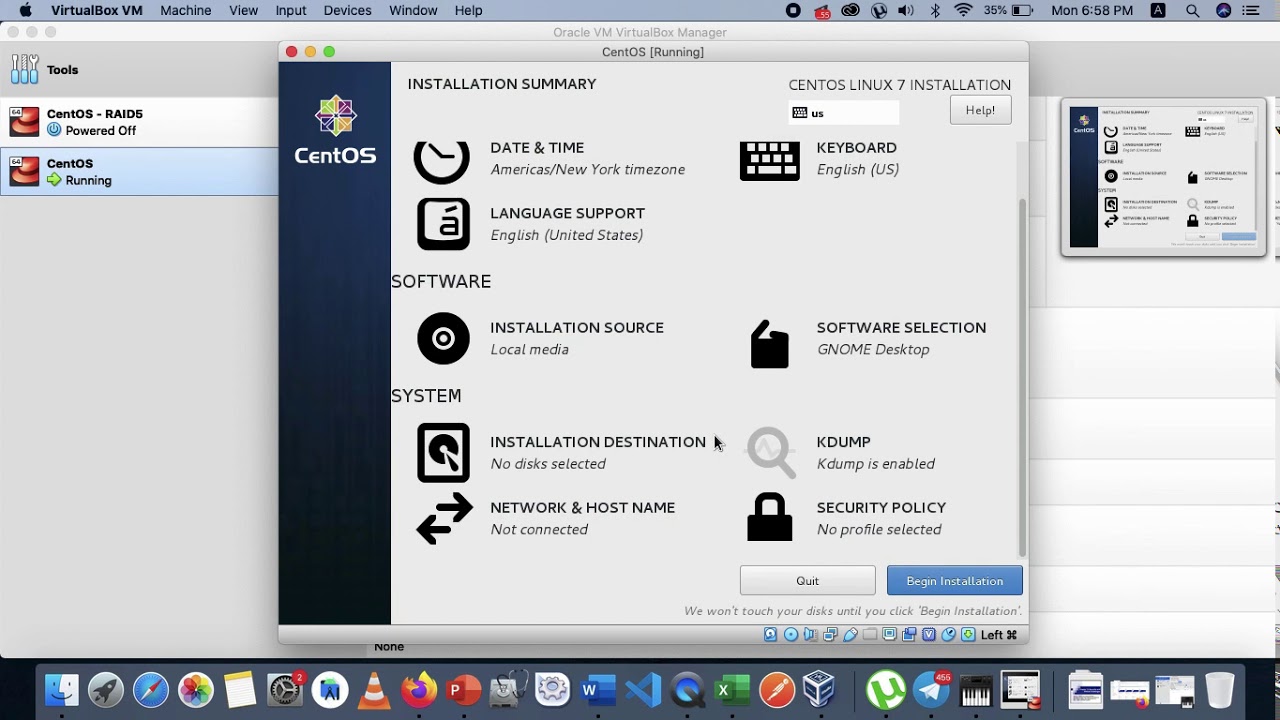Viewport: 1280px width, 720px height.
Task: Click the Creative Cloud menu bar icon
Action: [x=850, y=10]
